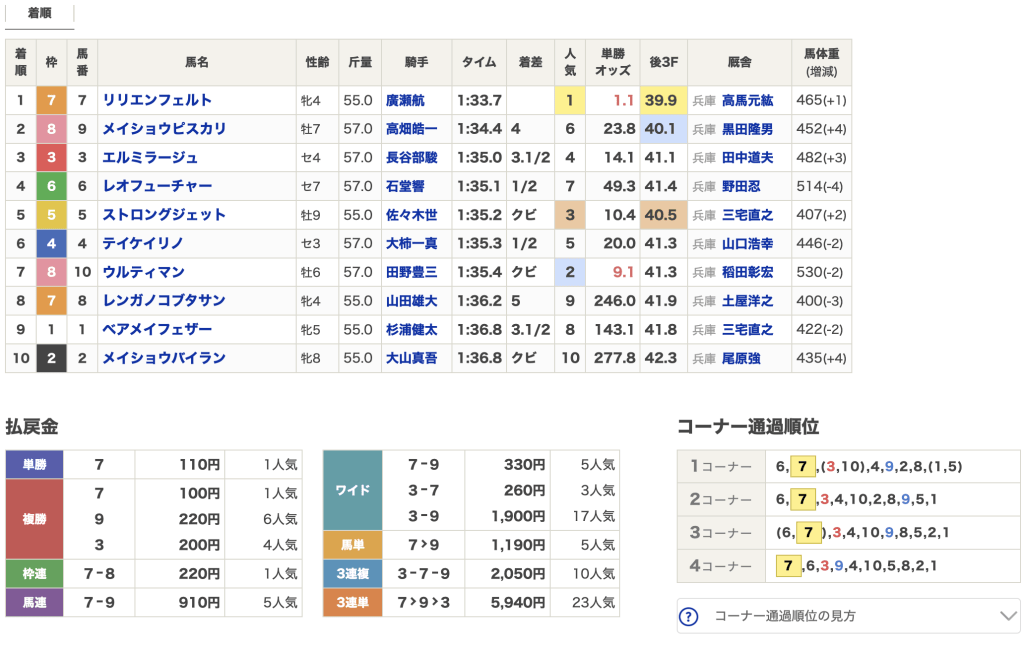Open jockey 田野豊三 profile
Image resolution: width=1024 pixels, height=652 pixels.
click(411, 272)
